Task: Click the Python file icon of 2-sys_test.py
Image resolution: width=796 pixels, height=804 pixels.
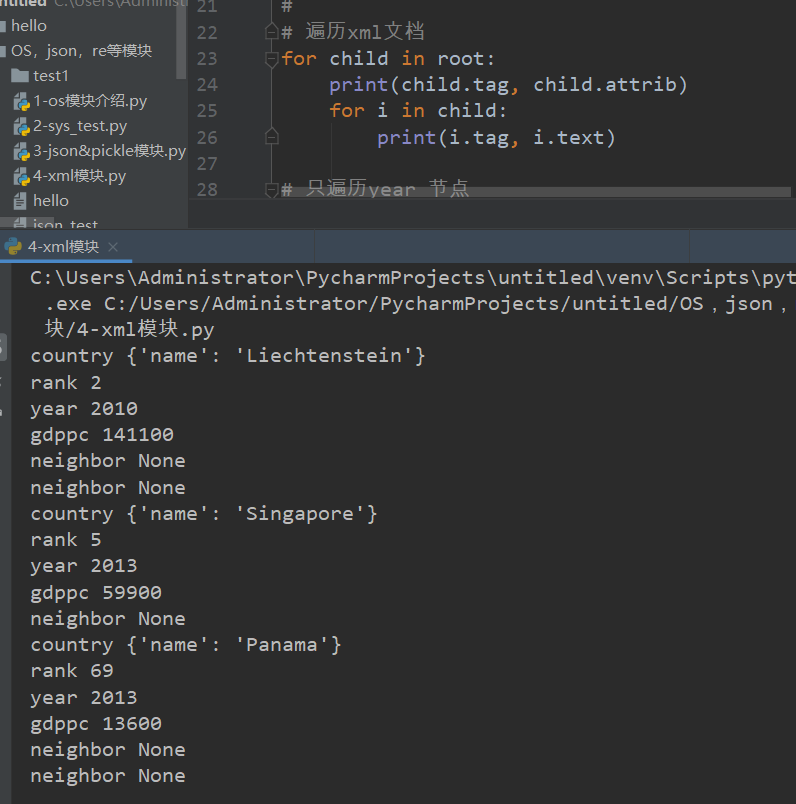Action: 22,127
